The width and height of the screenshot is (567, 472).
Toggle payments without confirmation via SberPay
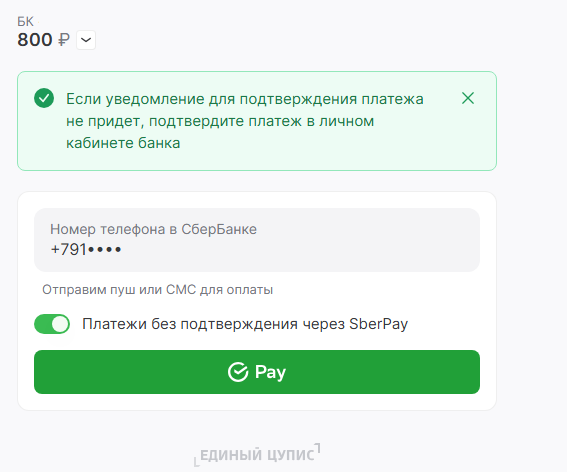point(52,324)
